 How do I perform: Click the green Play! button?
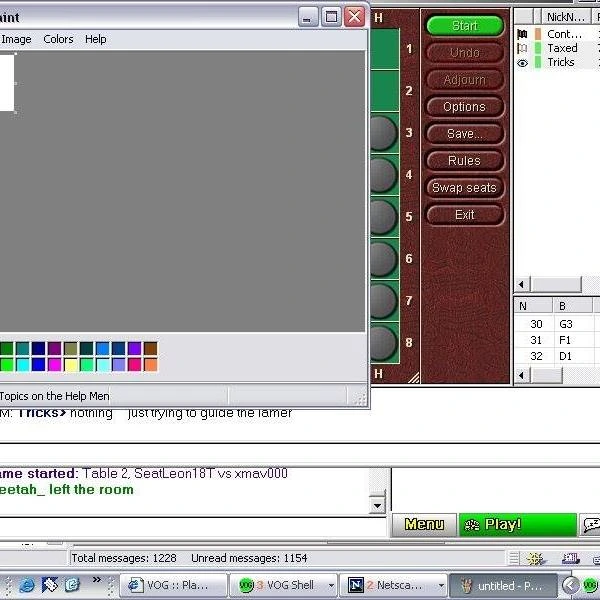[x=518, y=524]
